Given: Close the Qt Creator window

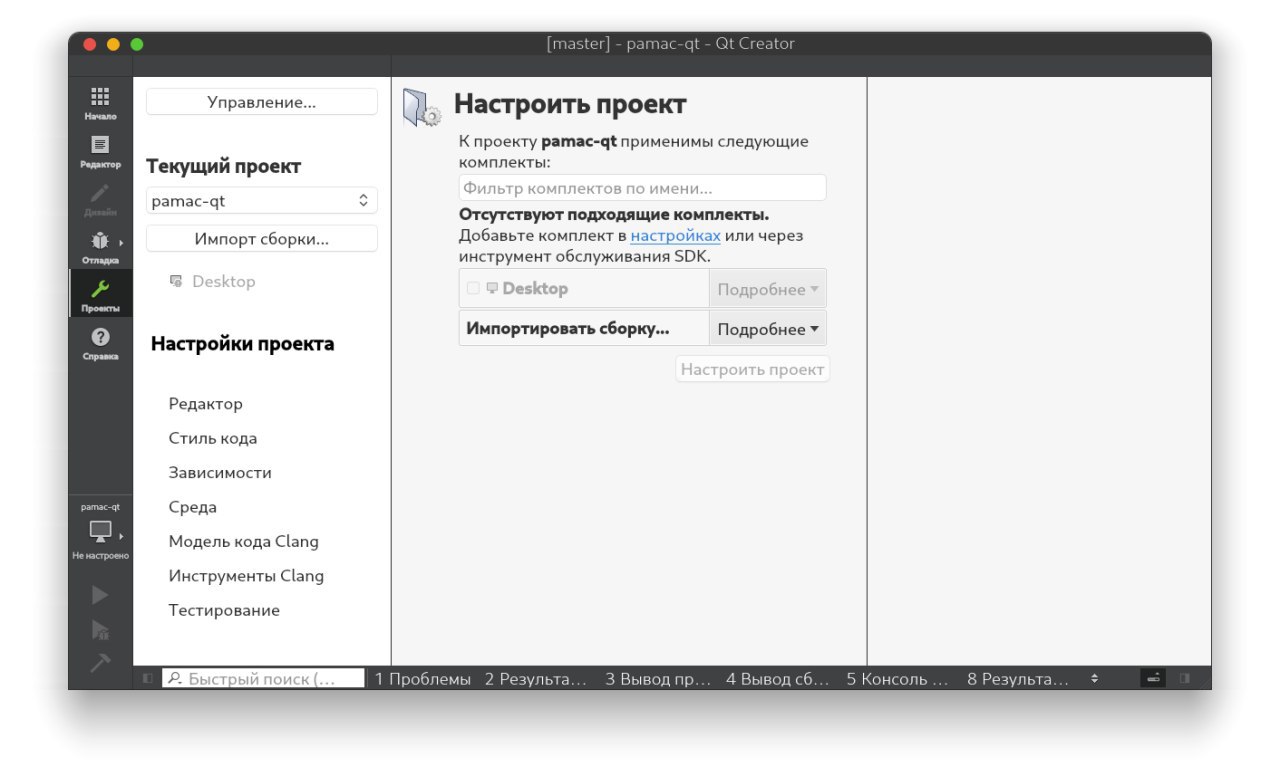Looking at the screenshot, I should click(89, 44).
